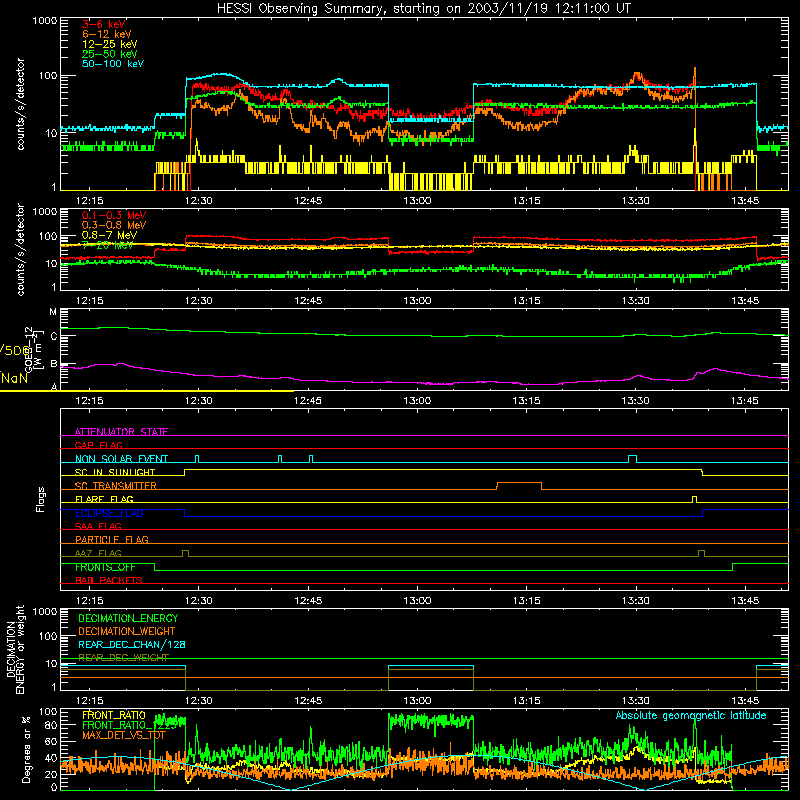Image resolution: width=800 pixels, height=800 pixels.
Task: Select the 12-25 keV legend entry
Action: tap(109, 44)
